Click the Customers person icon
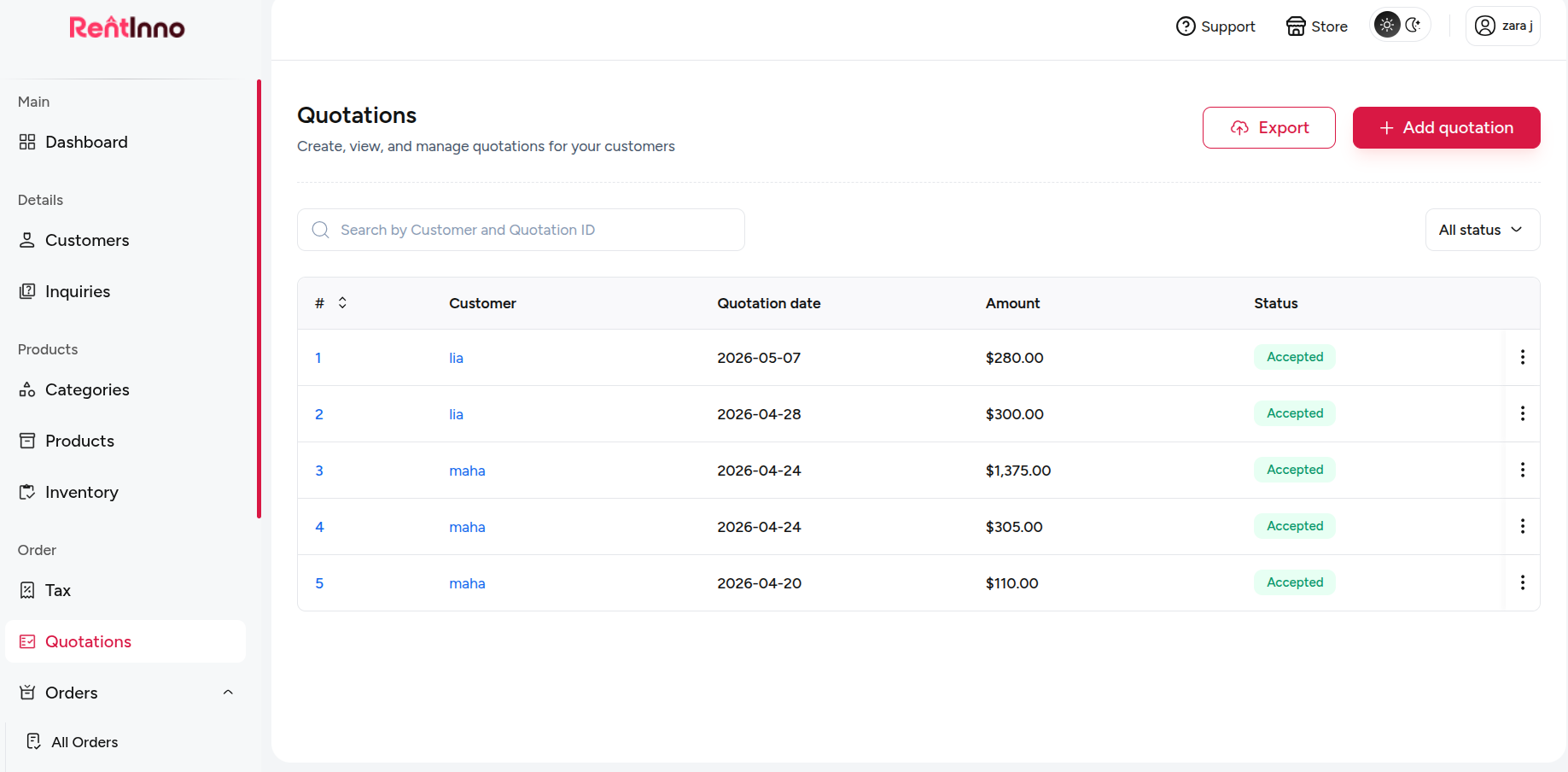This screenshot has width=1568, height=772. point(27,240)
